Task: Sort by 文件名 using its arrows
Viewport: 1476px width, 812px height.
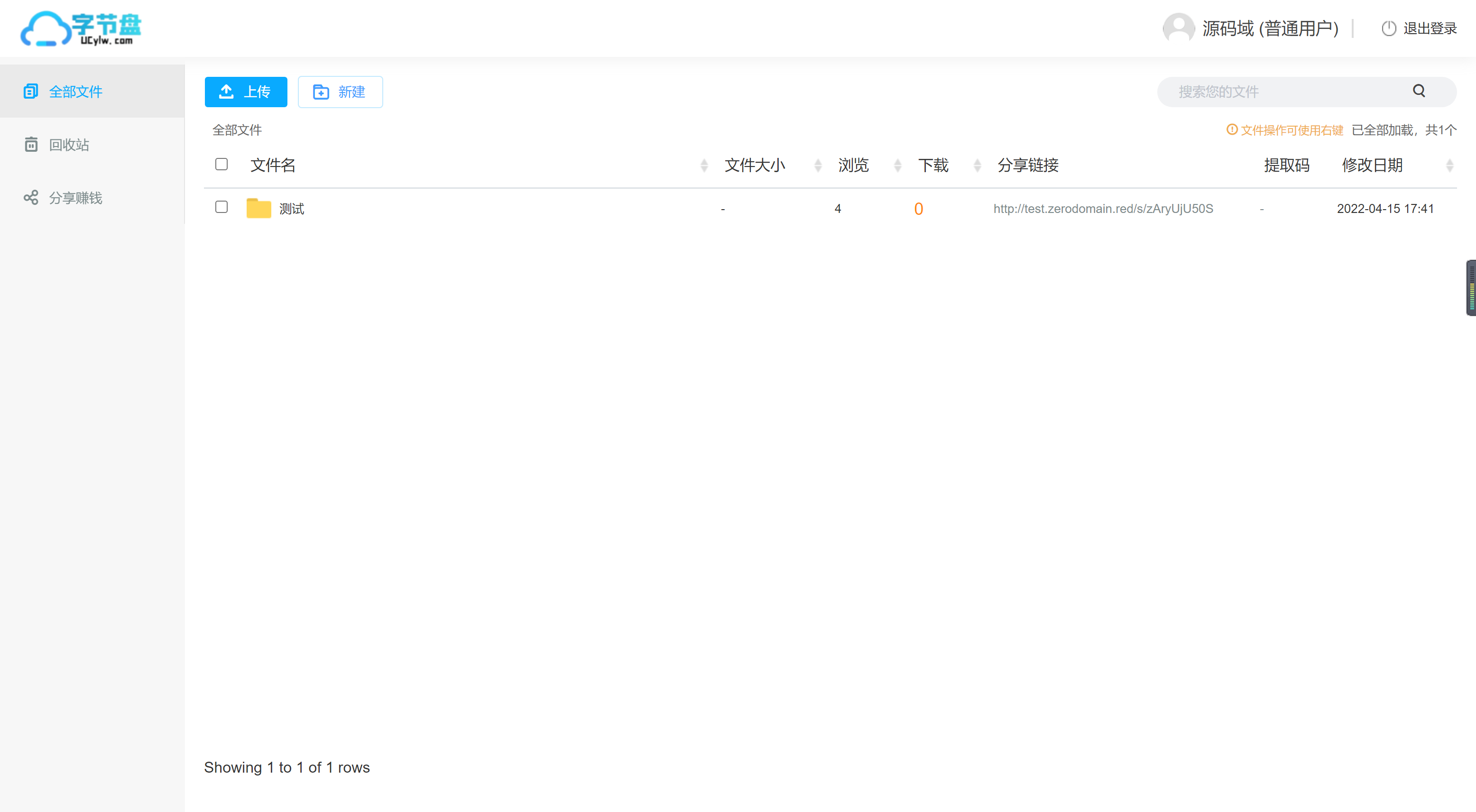Action: [x=704, y=166]
